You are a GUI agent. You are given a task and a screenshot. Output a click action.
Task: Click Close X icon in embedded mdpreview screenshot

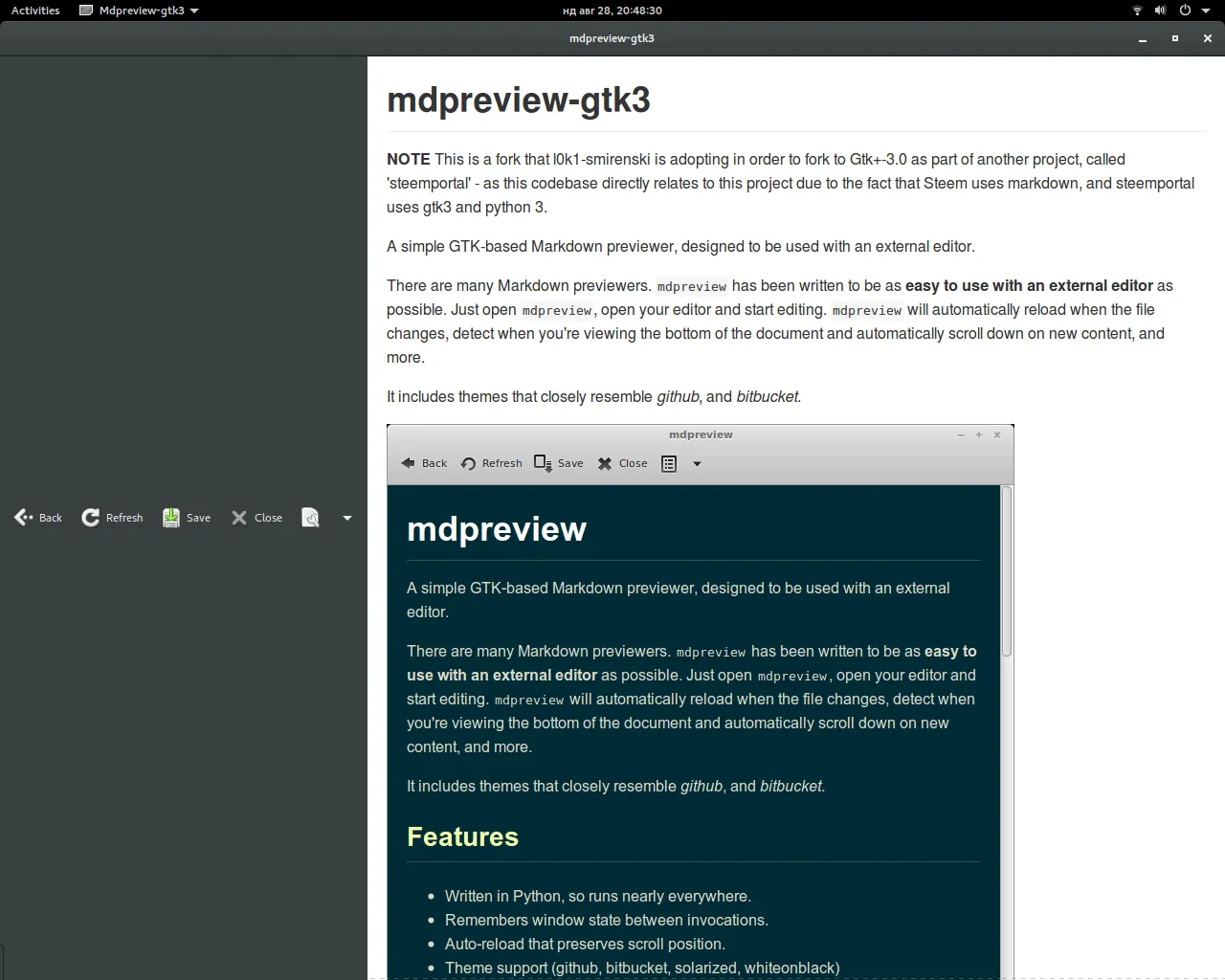point(605,463)
